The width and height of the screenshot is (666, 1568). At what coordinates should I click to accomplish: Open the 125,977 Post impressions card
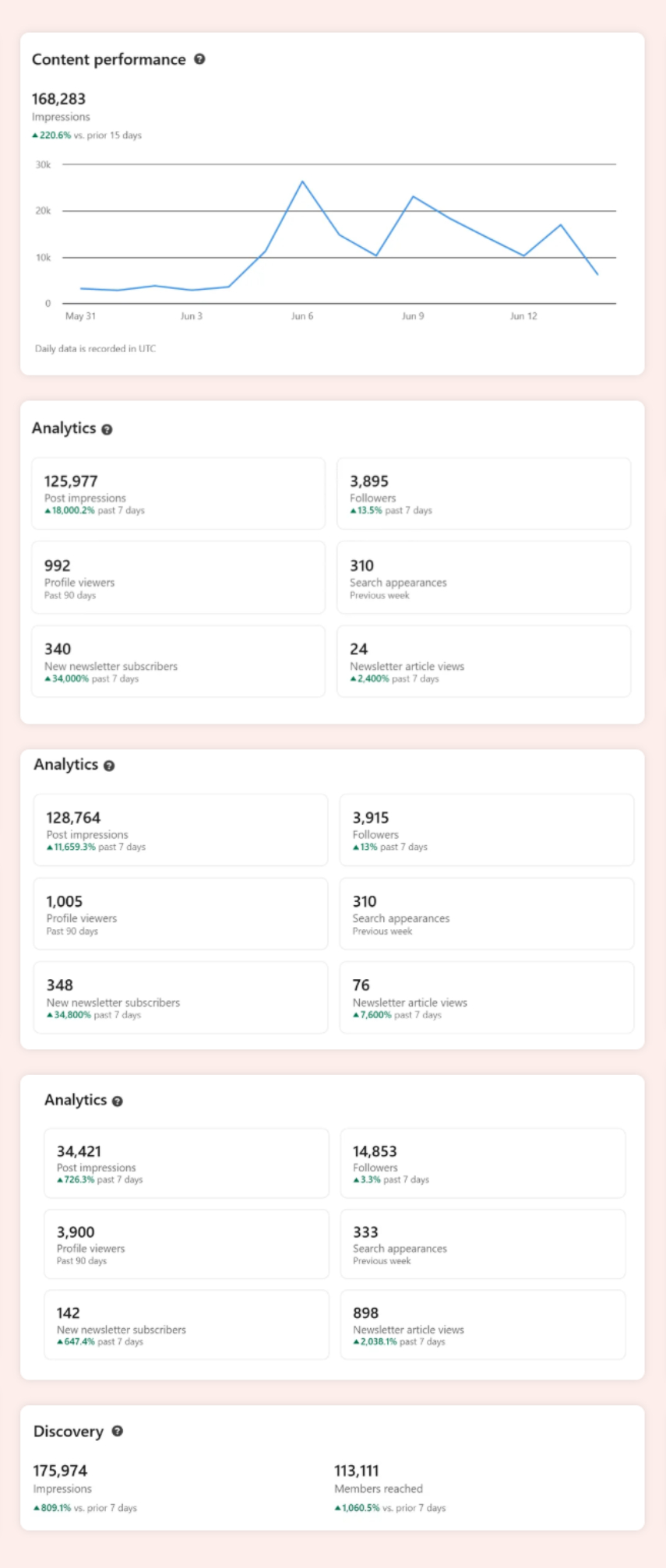coord(178,494)
